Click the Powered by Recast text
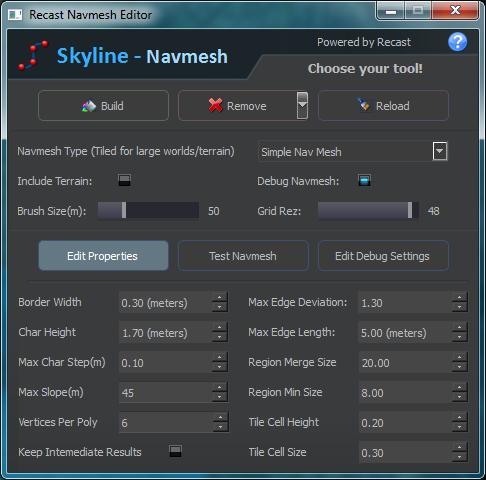This screenshot has height=480, width=486. (364, 42)
